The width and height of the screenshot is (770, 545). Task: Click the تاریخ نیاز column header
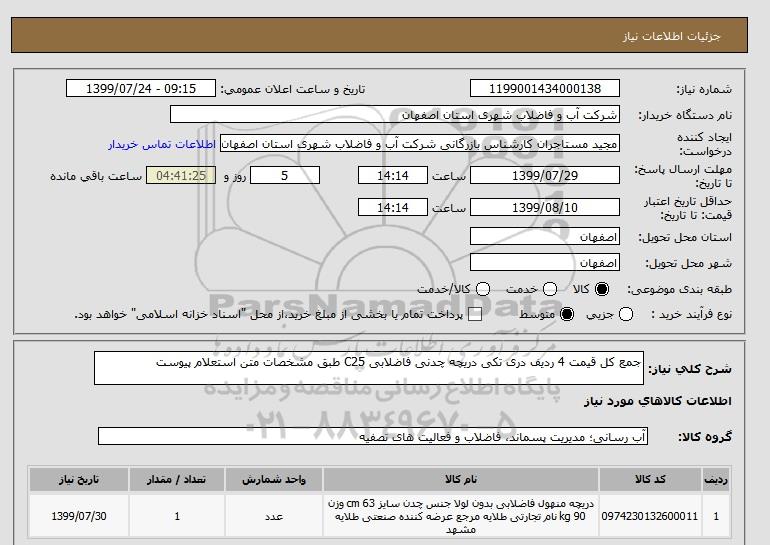pyautogui.click(x=79, y=479)
